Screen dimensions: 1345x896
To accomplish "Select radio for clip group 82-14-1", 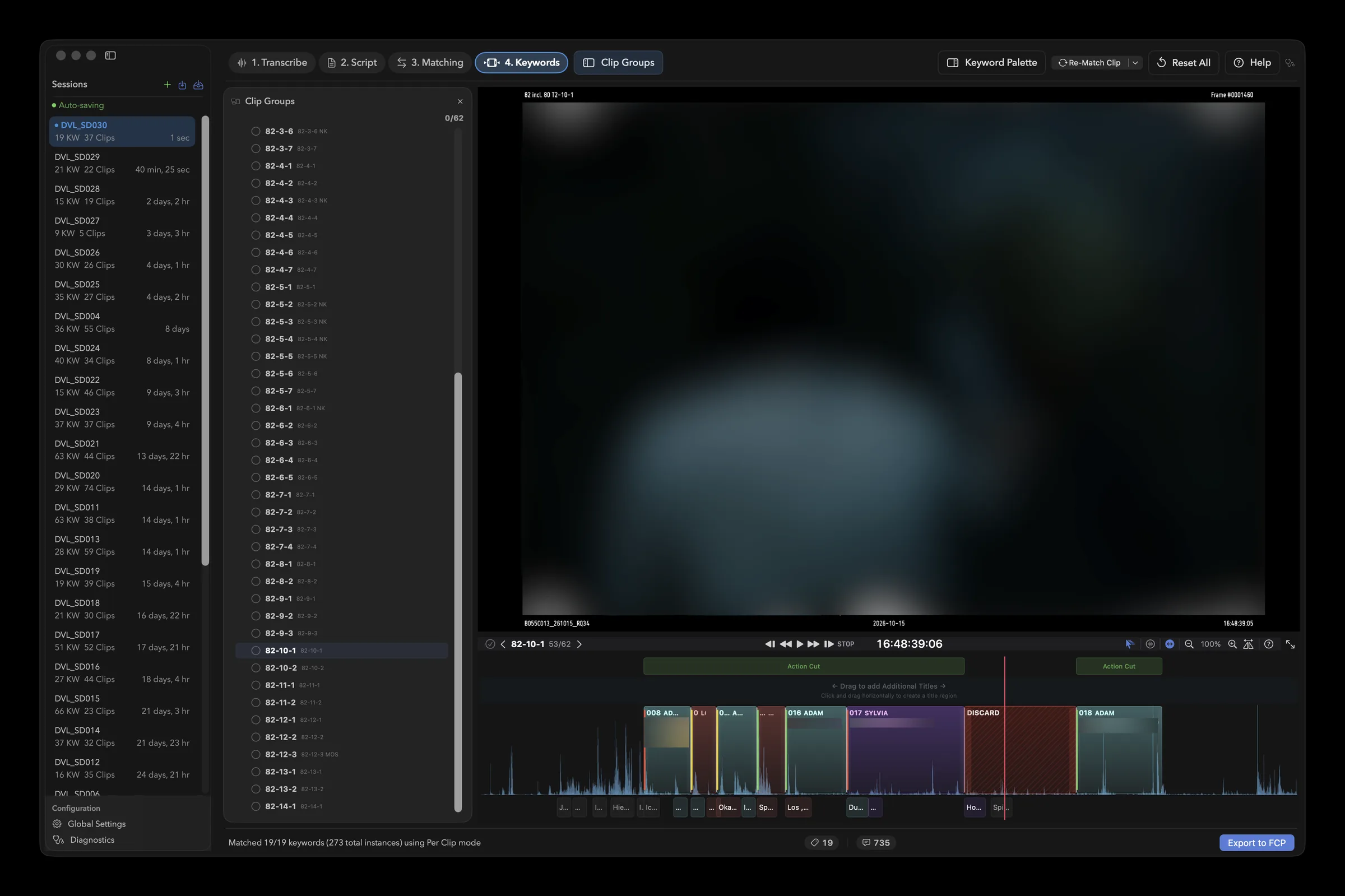I will (x=256, y=806).
